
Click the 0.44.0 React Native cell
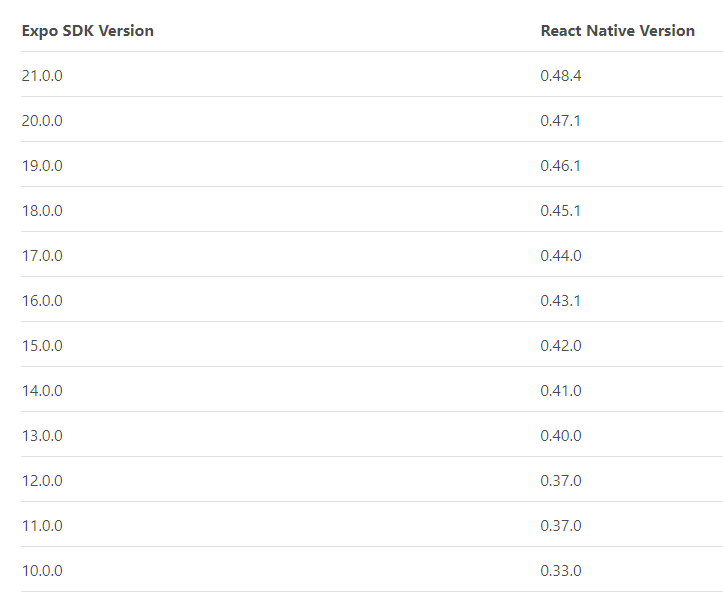(x=561, y=255)
